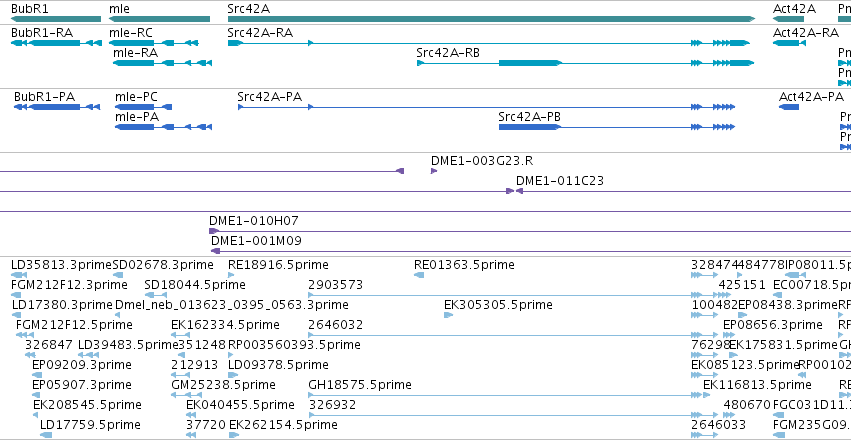851x440 pixels.
Task: Click the EK305305.5prime EST arrow
Action: 448,315
